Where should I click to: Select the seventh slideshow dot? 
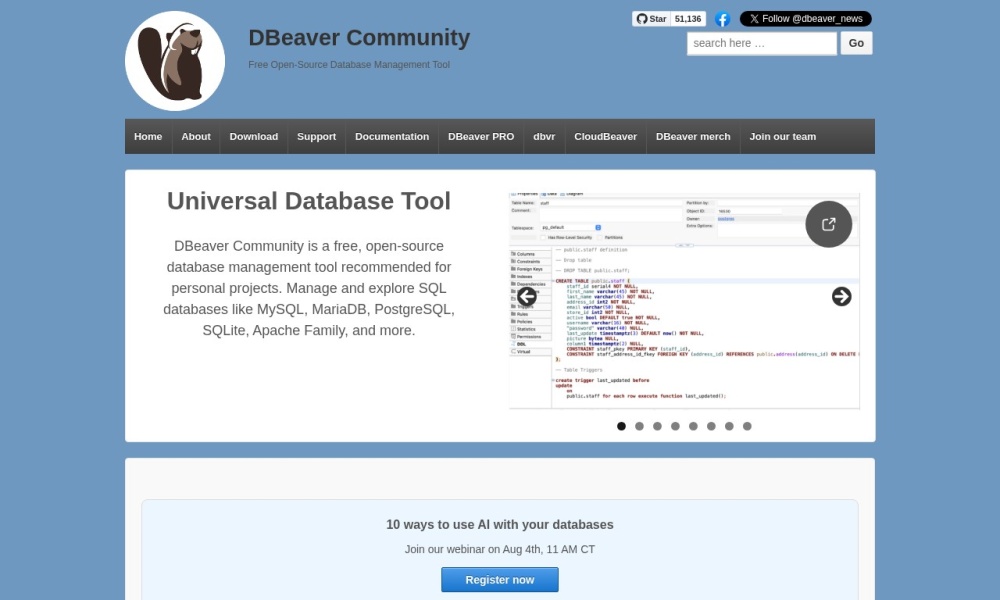729,426
